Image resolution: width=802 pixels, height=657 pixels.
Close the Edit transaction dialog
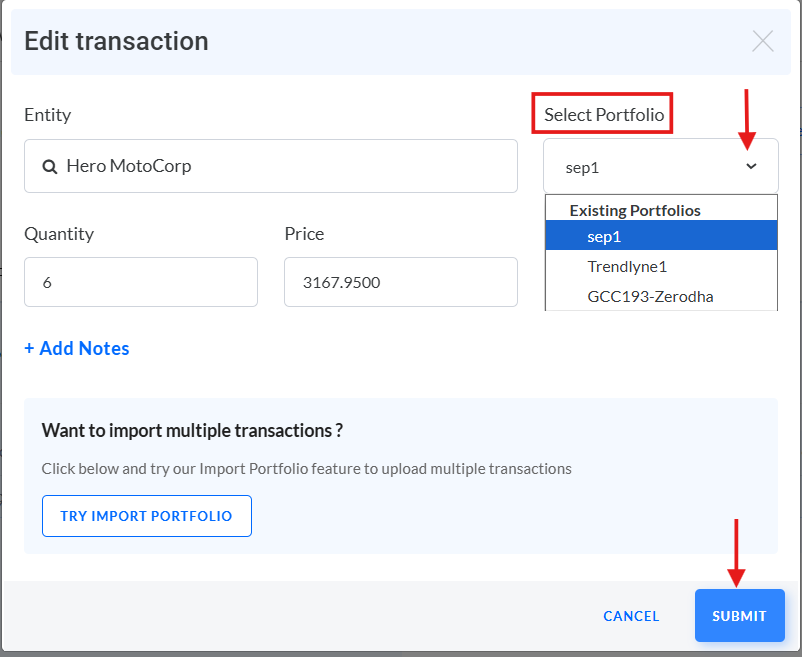click(x=763, y=41)
